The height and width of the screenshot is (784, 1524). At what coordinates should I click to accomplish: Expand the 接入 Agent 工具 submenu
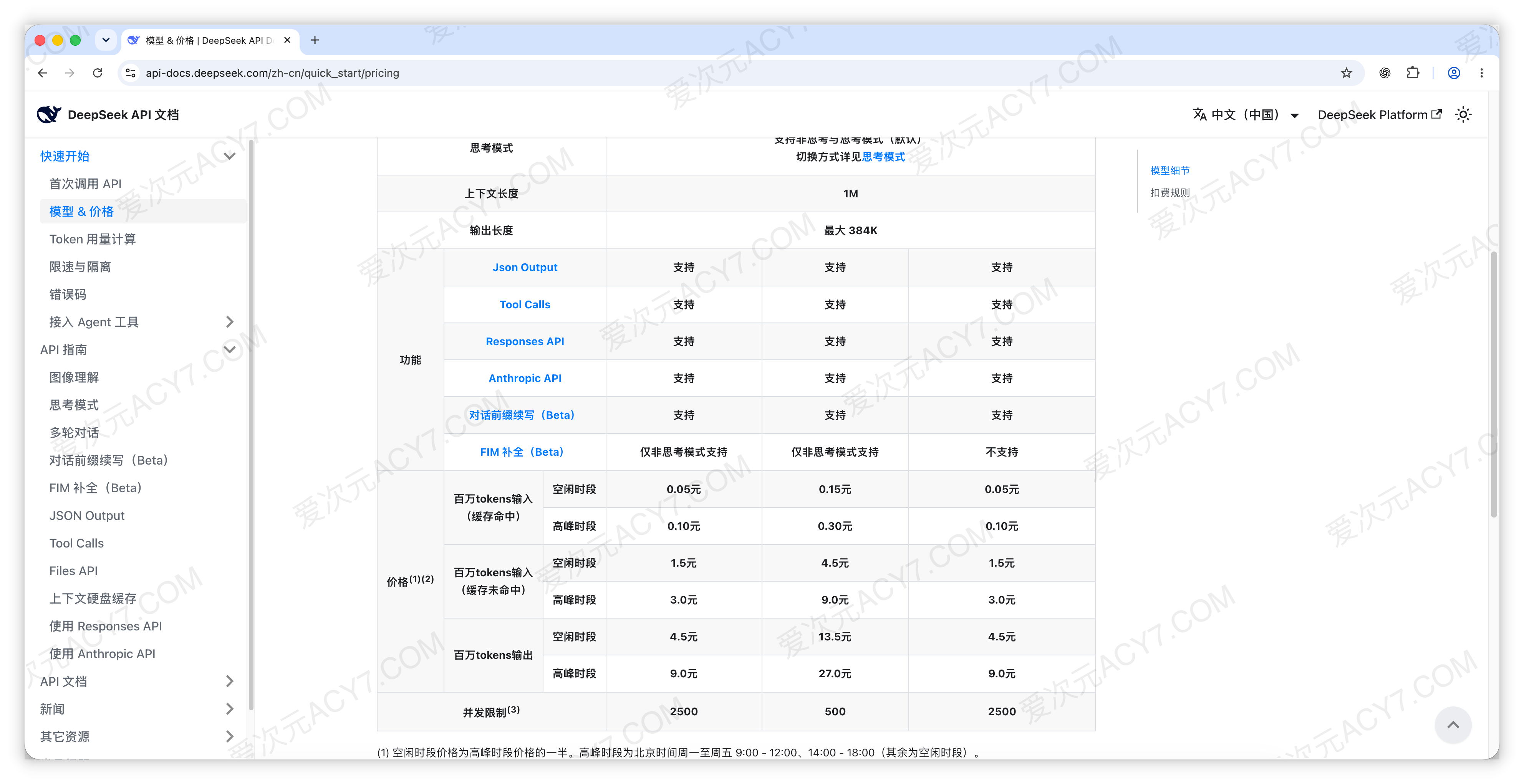(x=230, y=322)
